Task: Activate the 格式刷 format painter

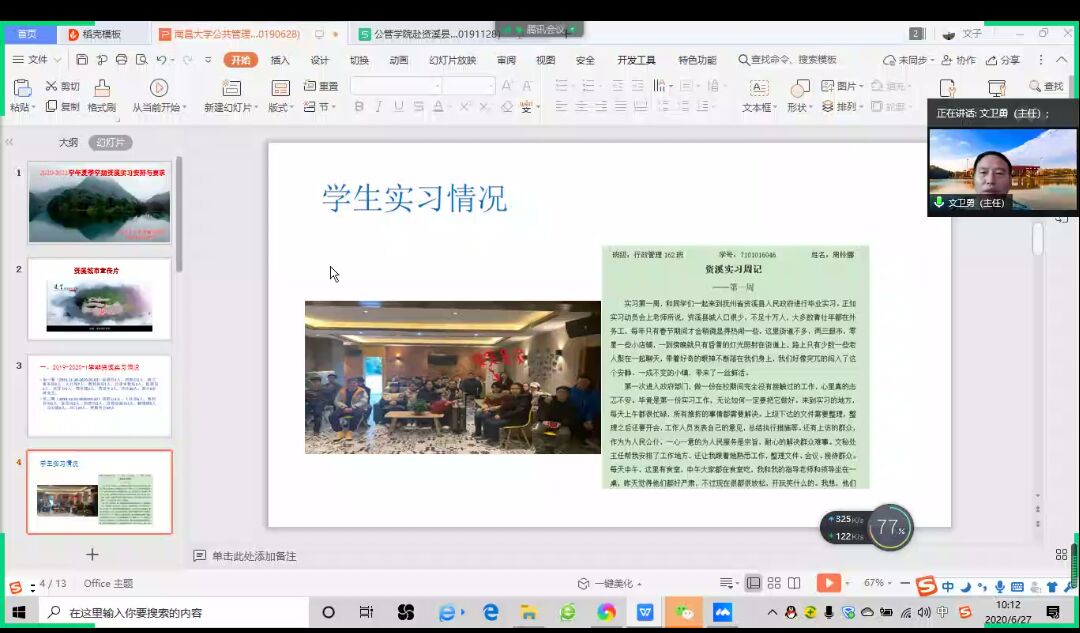Action: pos(102,96)
